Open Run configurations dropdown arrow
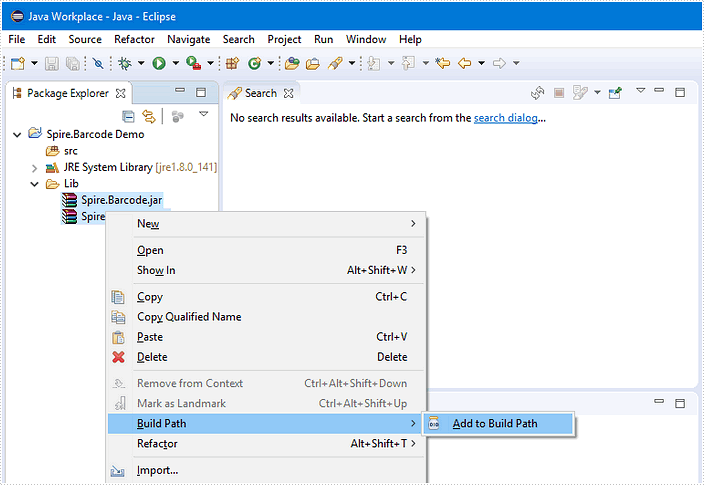704x485 pixels. [176, 63]
